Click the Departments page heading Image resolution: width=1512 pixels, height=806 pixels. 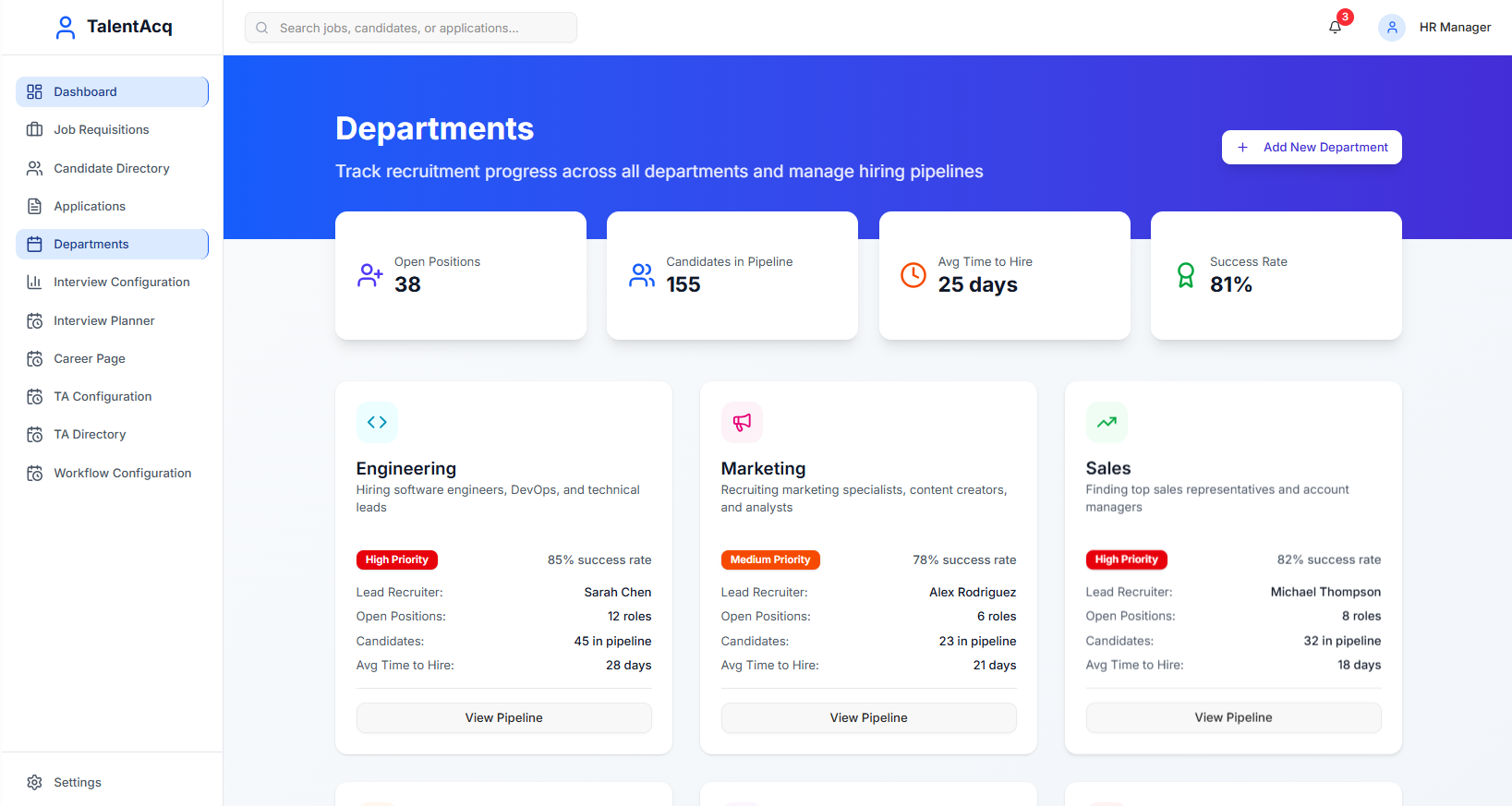click(x=434, y=128)
